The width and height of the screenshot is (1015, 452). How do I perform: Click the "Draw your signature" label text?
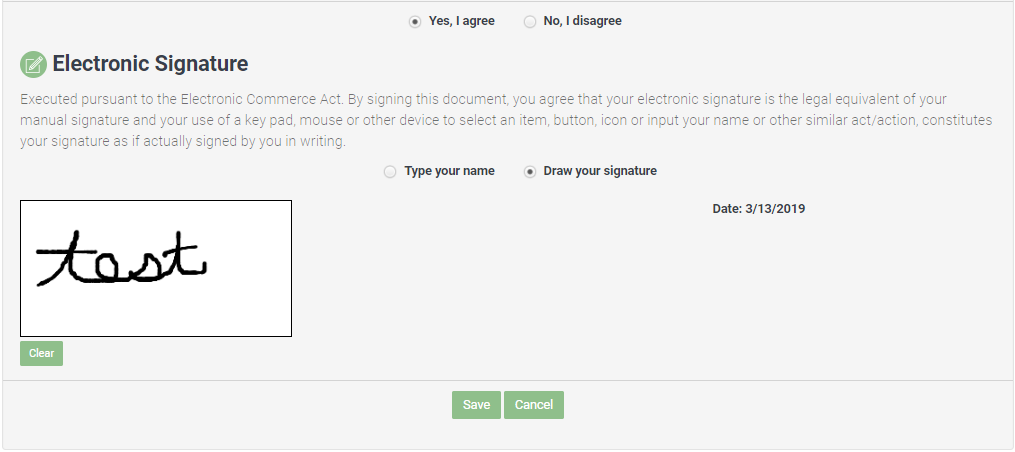tap(599, 171)
